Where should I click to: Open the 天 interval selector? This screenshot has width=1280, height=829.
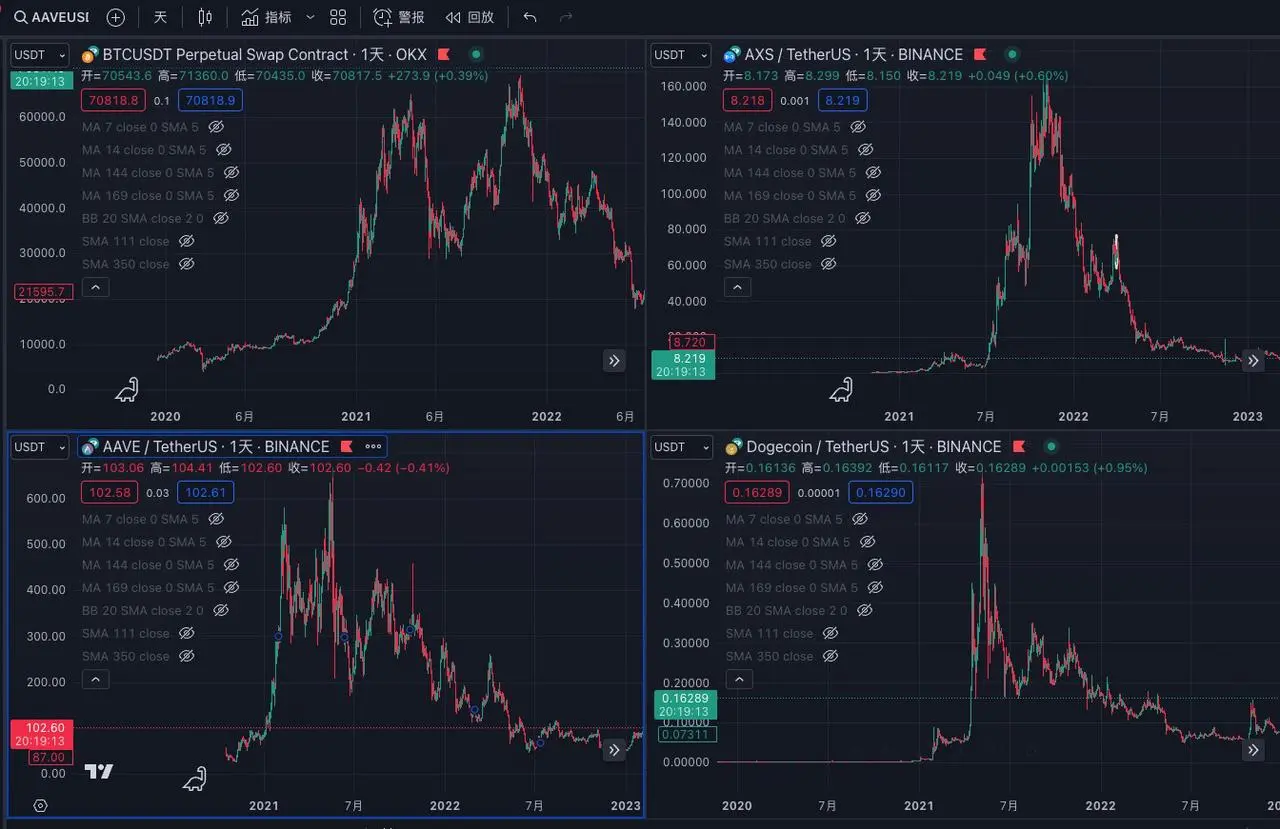point(159,17)
